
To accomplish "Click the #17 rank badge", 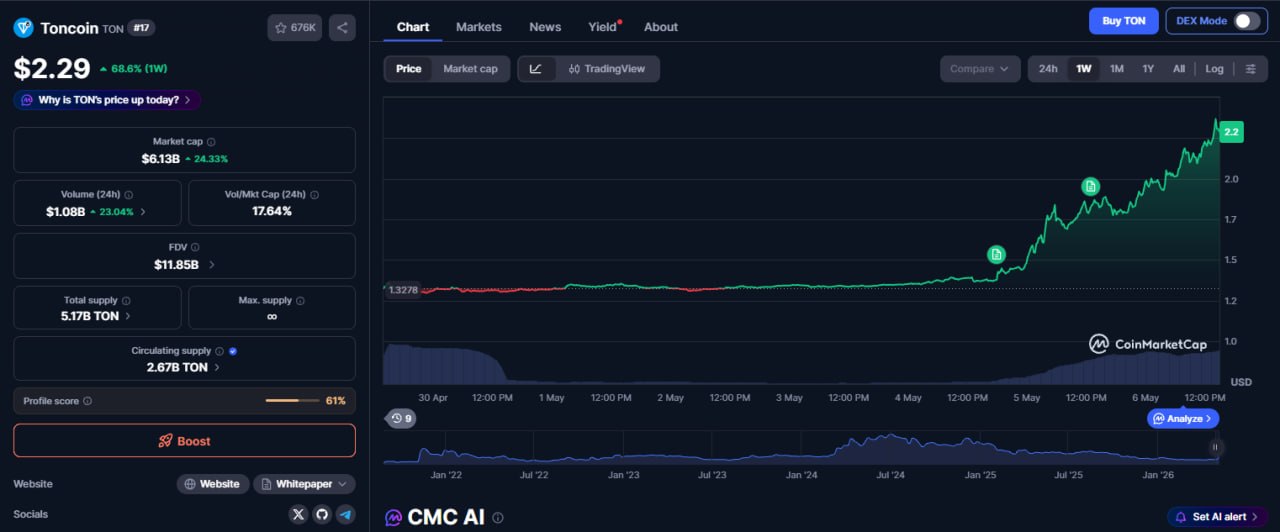I will [142, 28].
